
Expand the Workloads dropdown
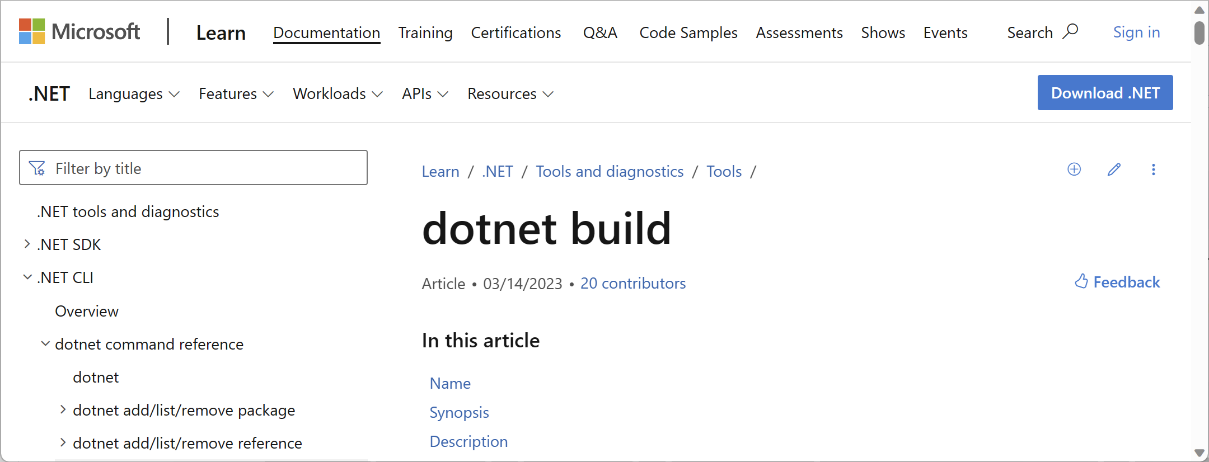338,93
